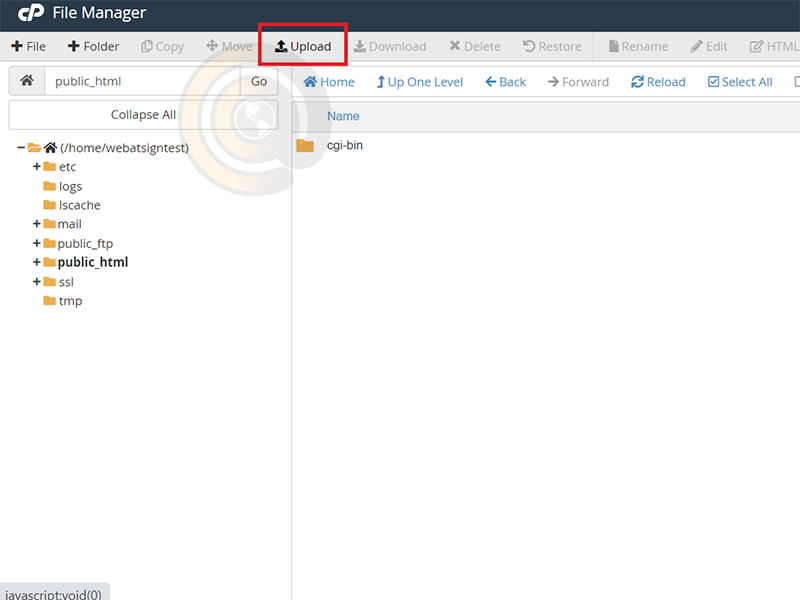
Task: Create a new folder with the Folder button
Action: 93,46
